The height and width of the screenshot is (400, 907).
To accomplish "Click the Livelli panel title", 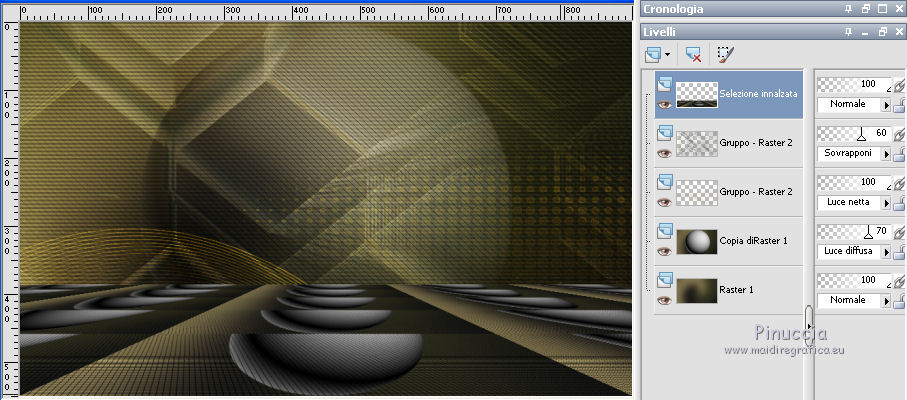I will coord(659,32).
